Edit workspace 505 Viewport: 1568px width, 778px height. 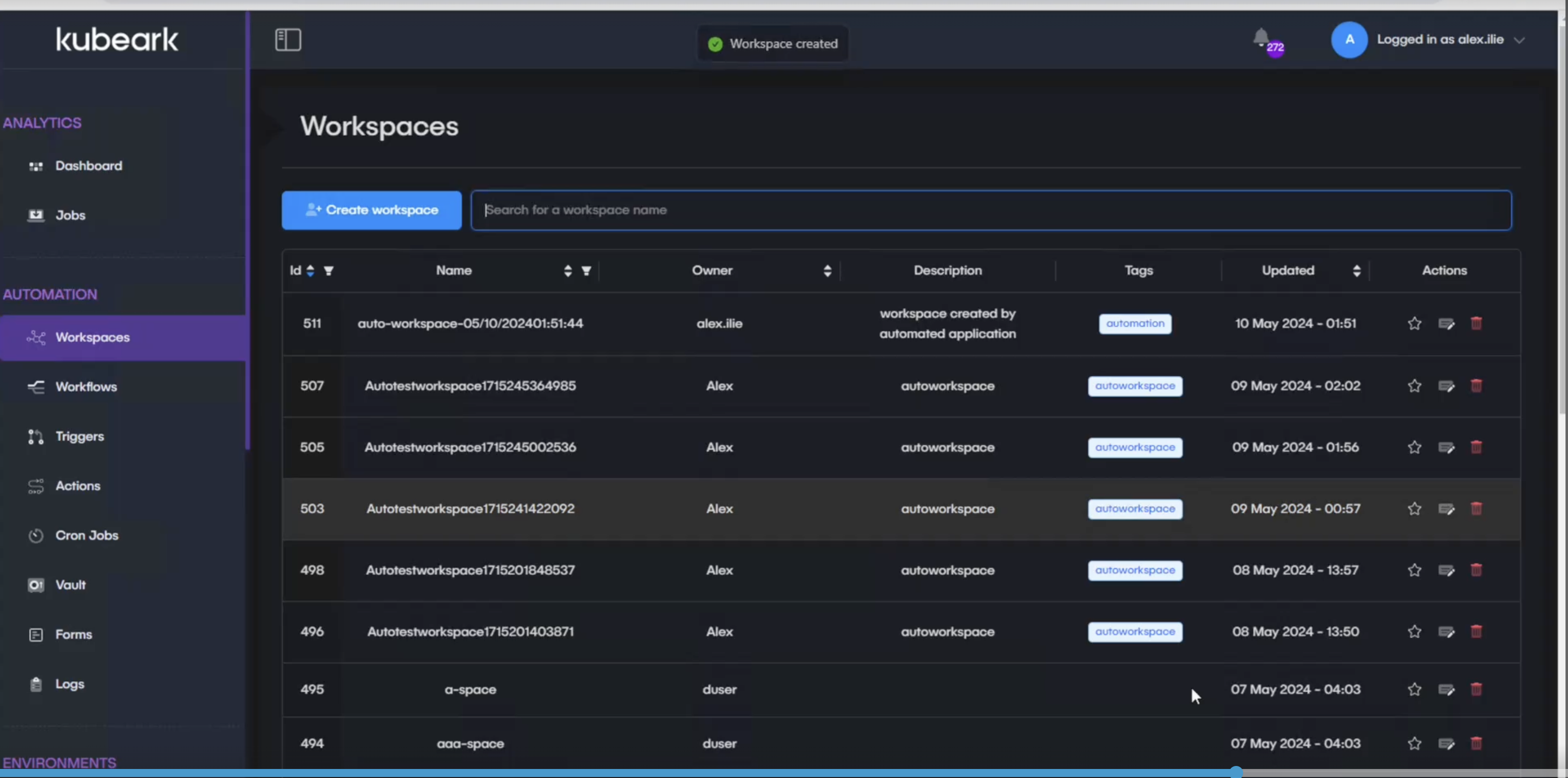pyautogui.click(x=1446, y=448)
